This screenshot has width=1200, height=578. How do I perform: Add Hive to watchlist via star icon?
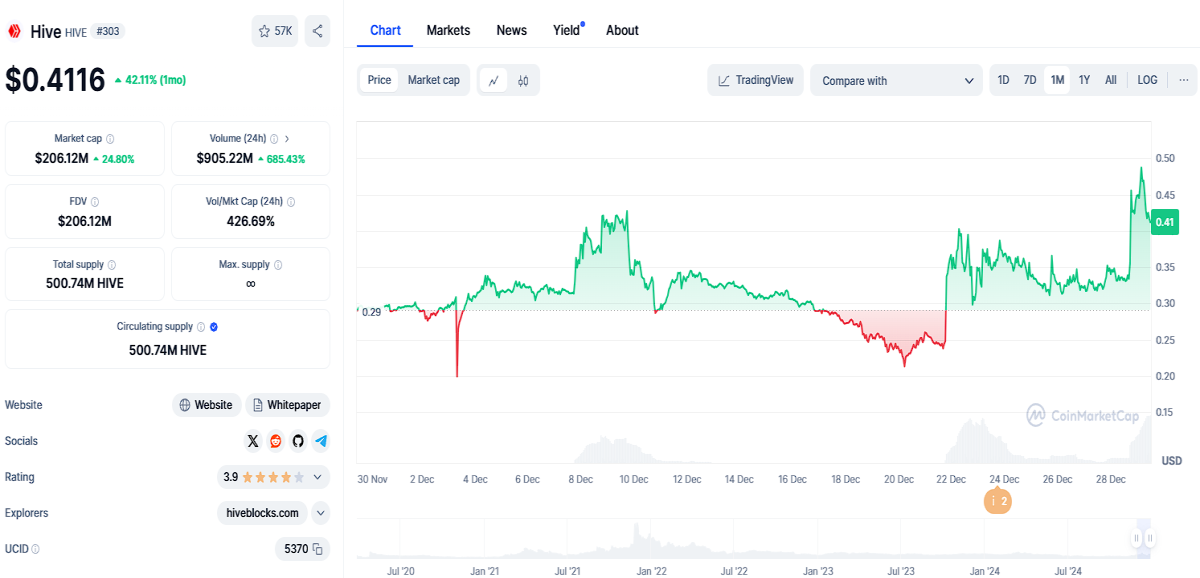(275, 31)
